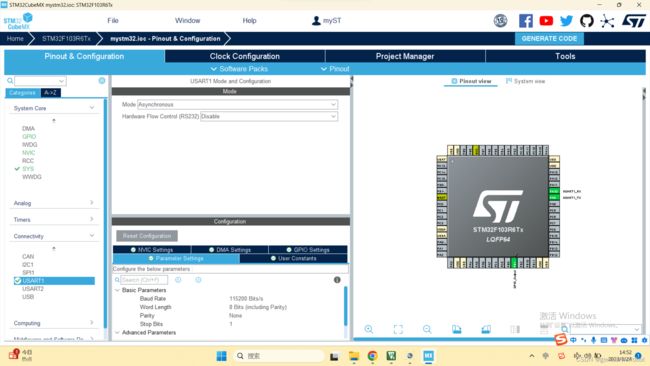Image resolution: width=650 pixels, height=366 pixels.
Task: Open the Mode Asynchronous dropdown
Action: pyautogui.click(x=238, y=104)
